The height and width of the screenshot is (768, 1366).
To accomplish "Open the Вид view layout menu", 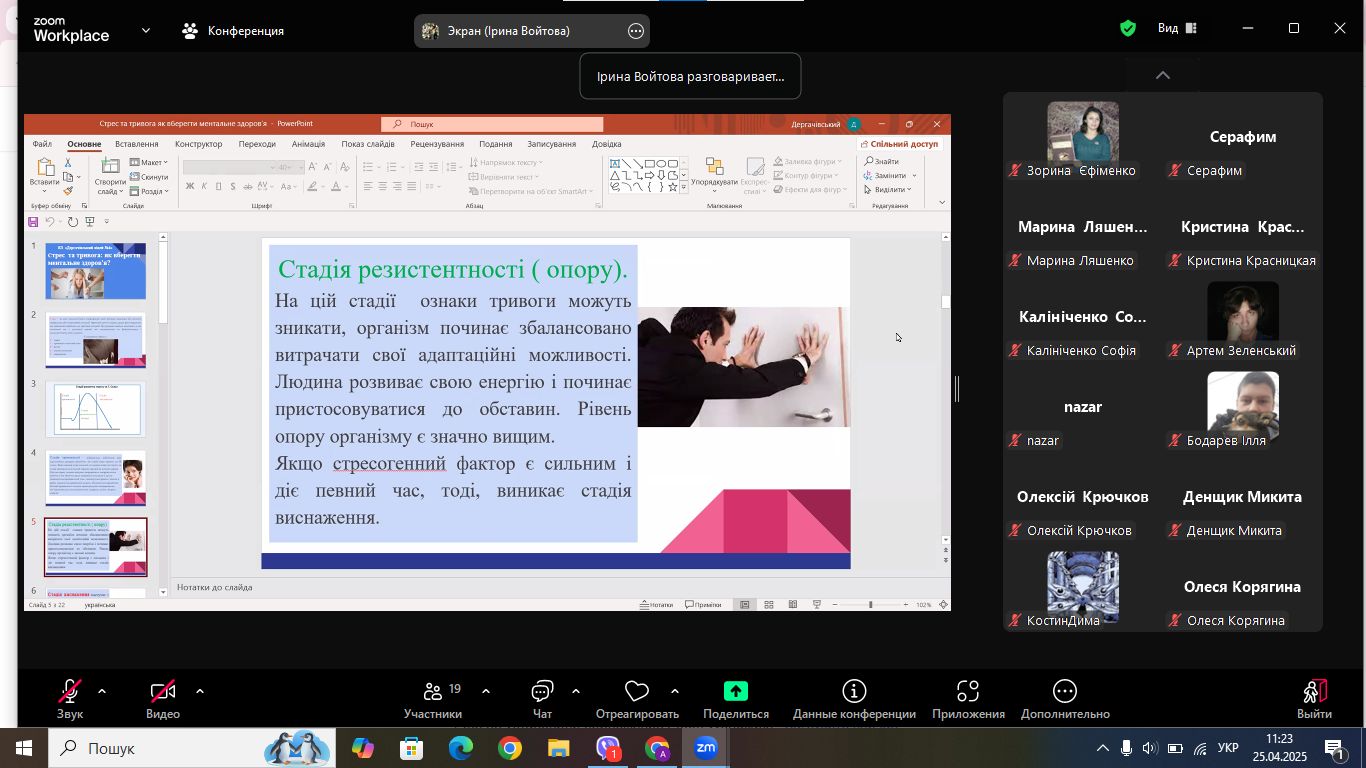I will [1177, 29].
